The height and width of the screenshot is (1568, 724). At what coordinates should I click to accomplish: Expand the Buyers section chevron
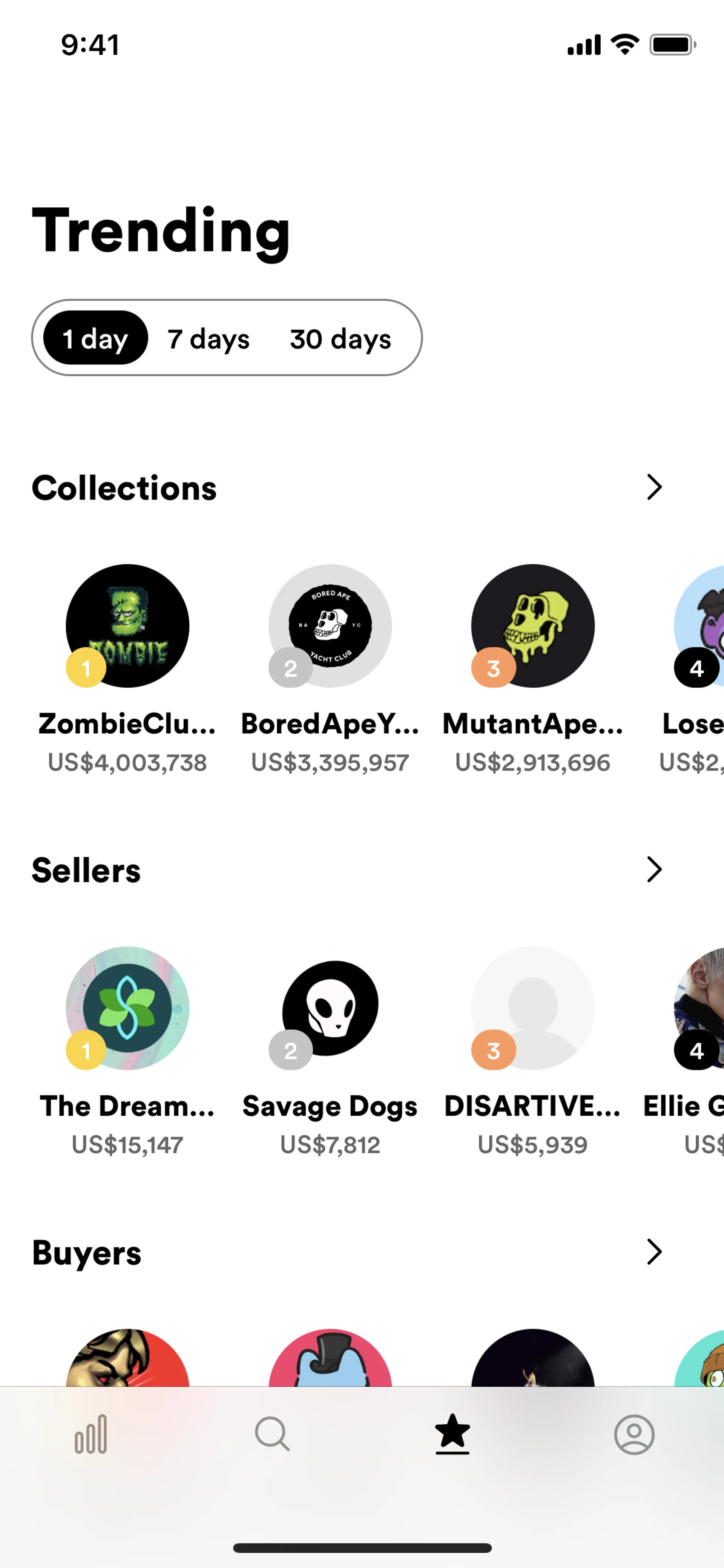tap(654, 1252)
